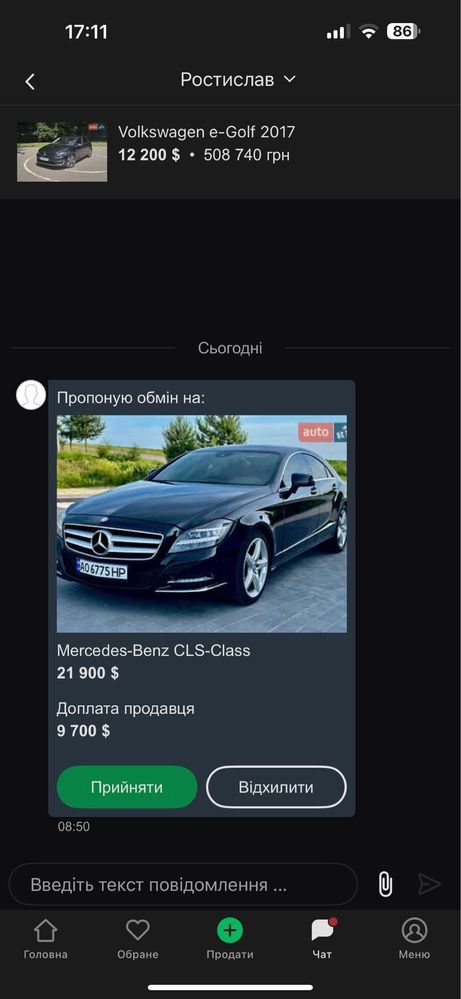Expand the Ростислав chevron dropdown
The height and width of the screenshot is (999, 461).
pyautogui.click(x=290, y=79)
